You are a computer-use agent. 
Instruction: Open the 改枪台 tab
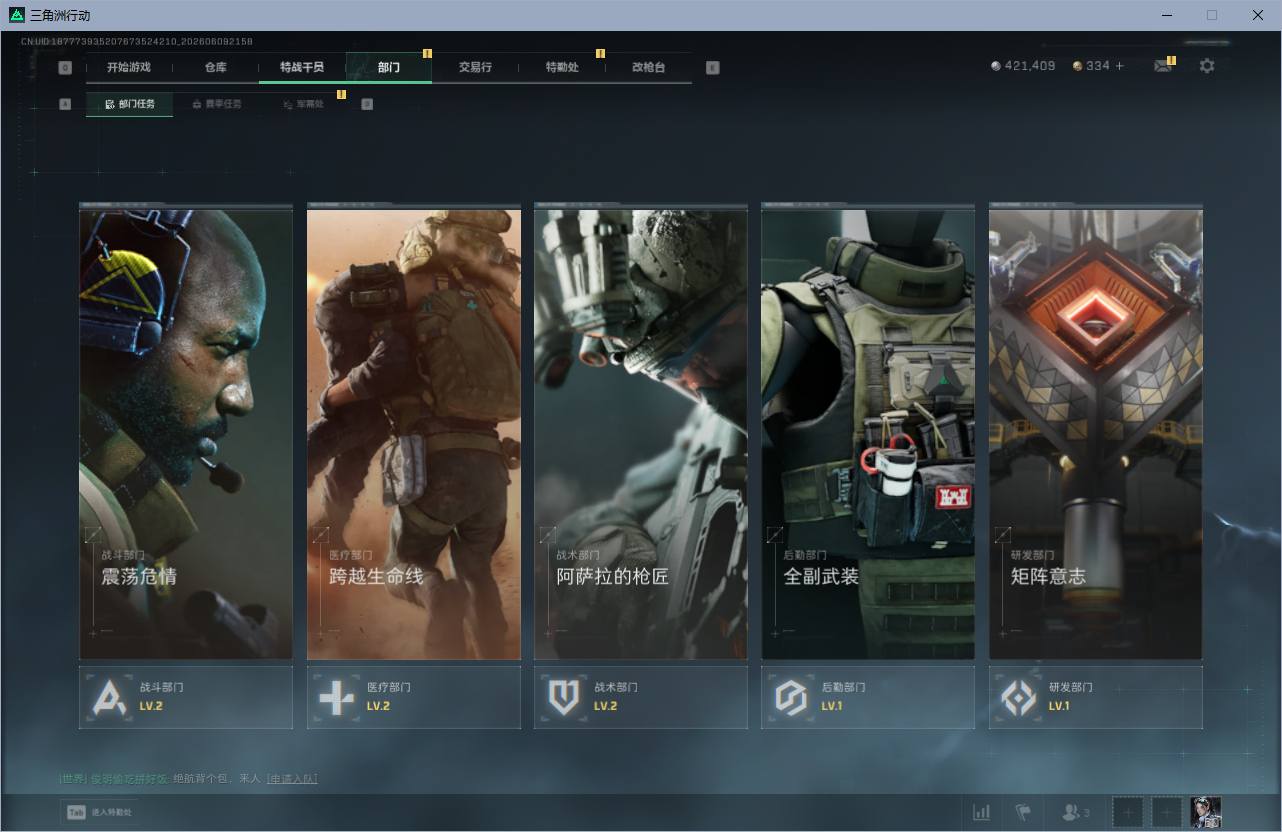648,67
